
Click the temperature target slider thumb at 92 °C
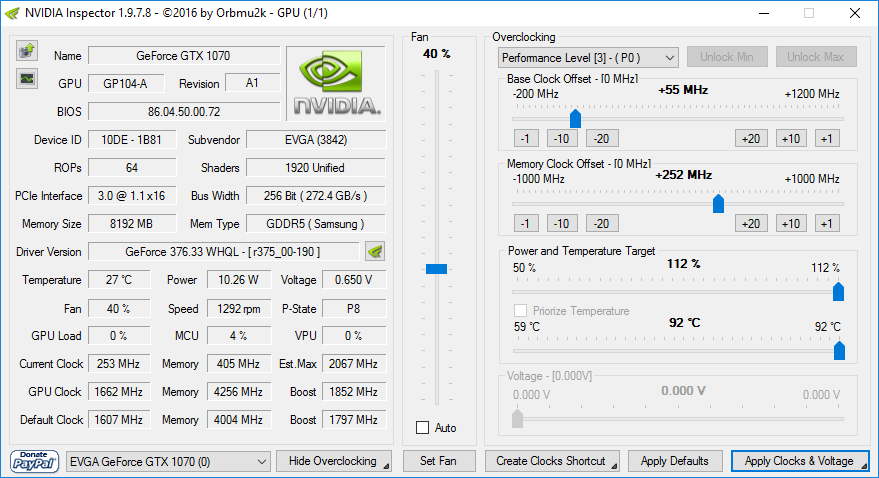pos(839,351)
